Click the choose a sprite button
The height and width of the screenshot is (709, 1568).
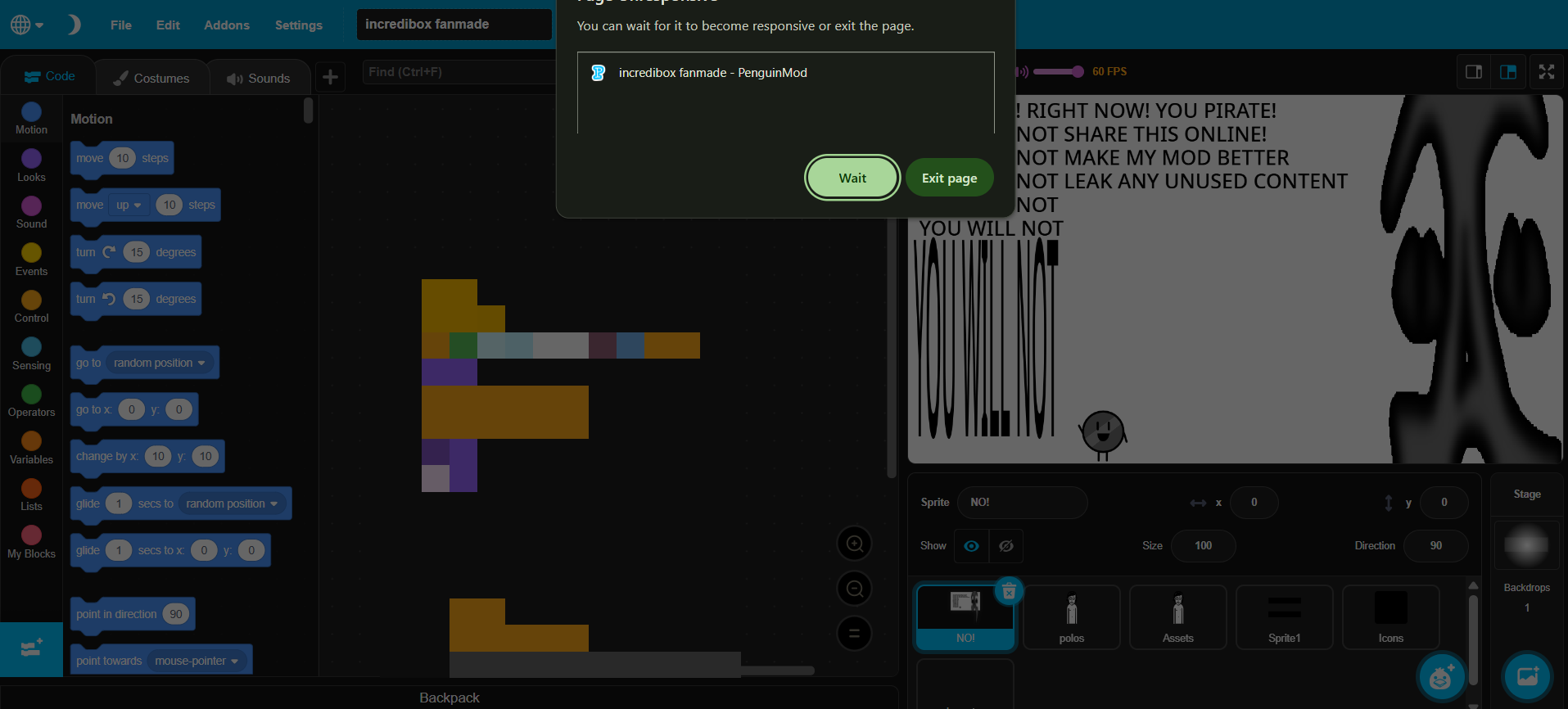(x=1442, y=676)
